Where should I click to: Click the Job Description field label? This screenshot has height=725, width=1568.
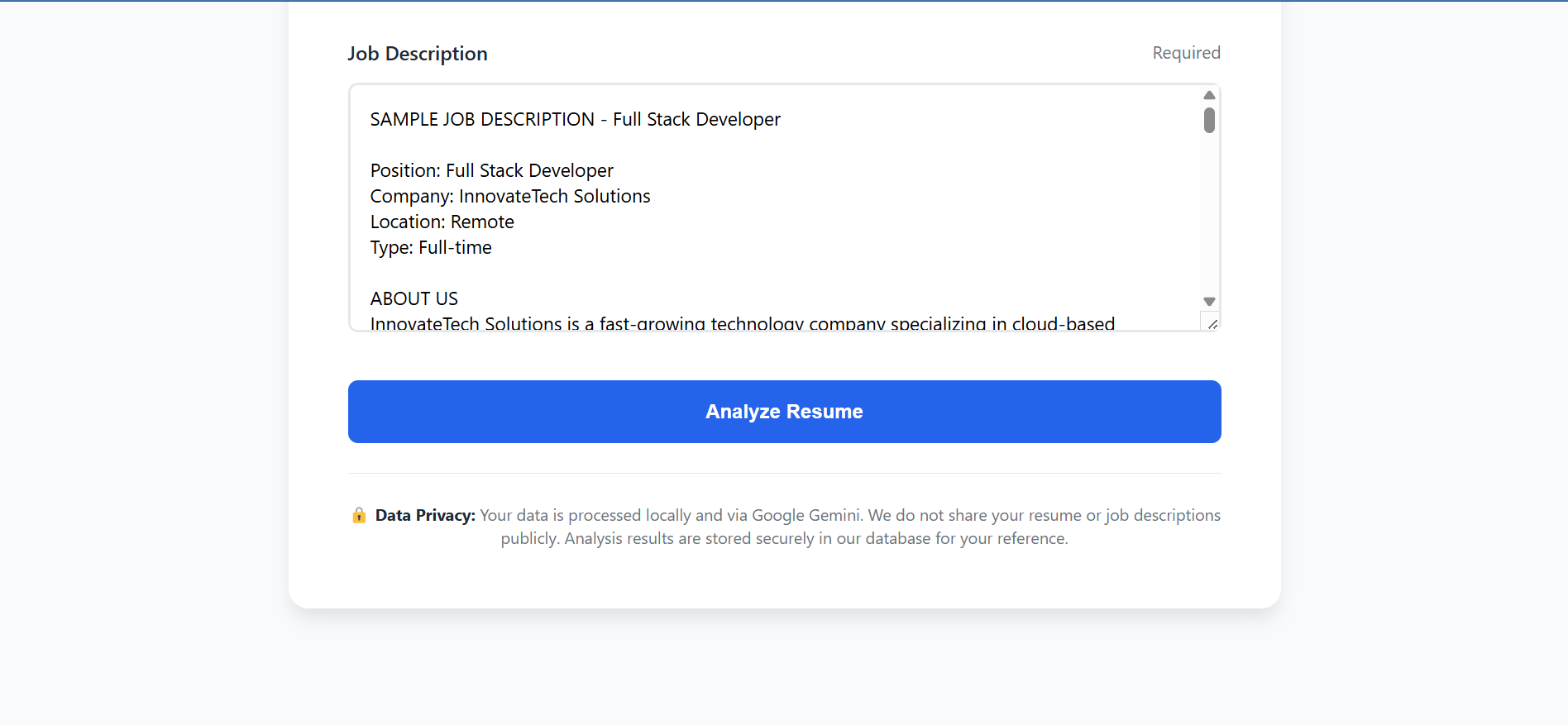[418, 54]
